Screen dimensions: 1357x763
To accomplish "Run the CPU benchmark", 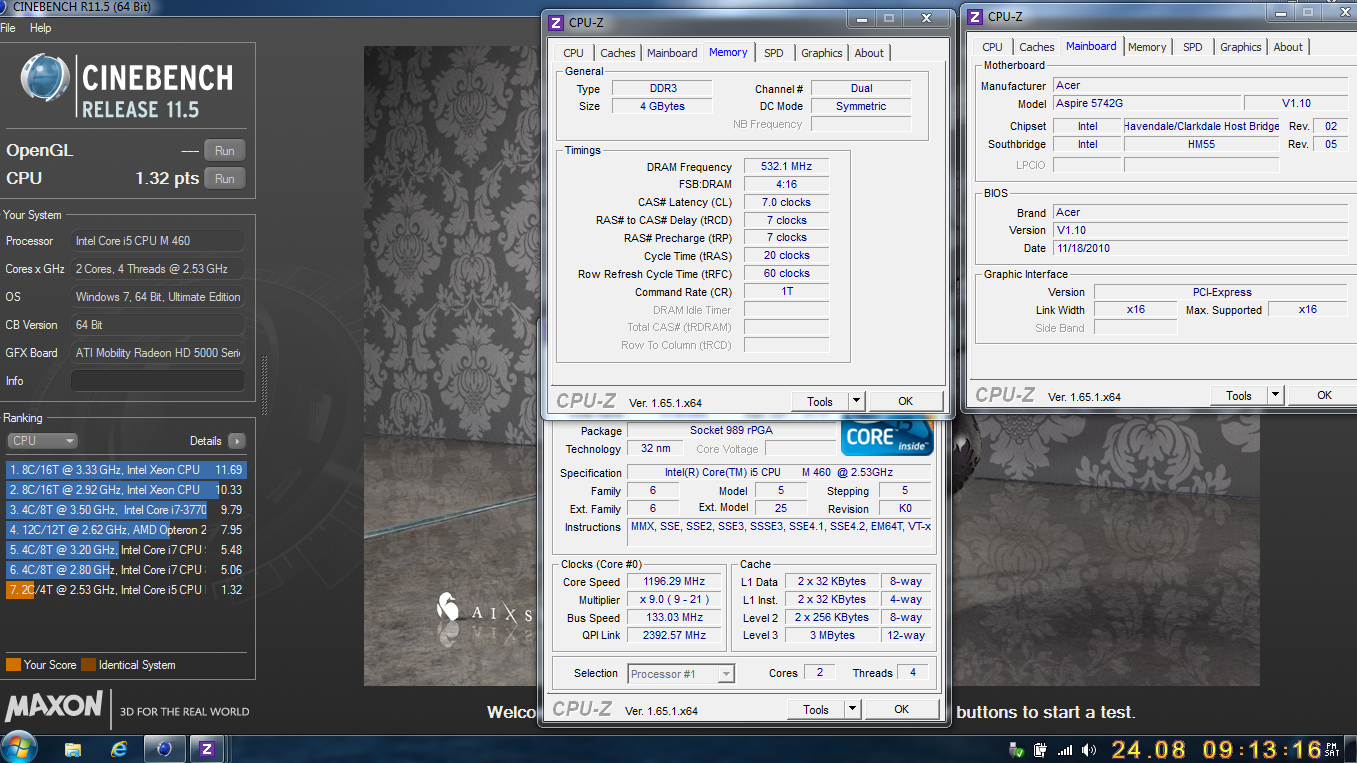I will (x=225, y=178).
